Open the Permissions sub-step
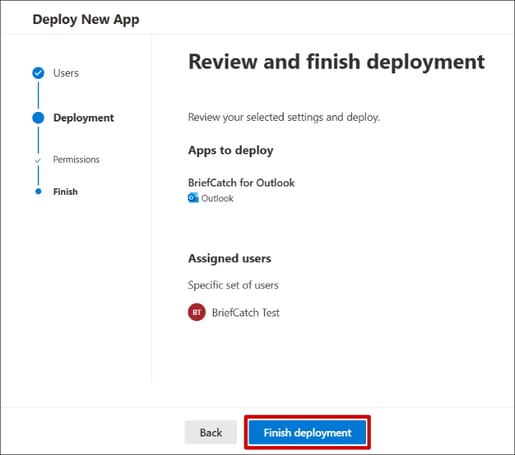 76,159
